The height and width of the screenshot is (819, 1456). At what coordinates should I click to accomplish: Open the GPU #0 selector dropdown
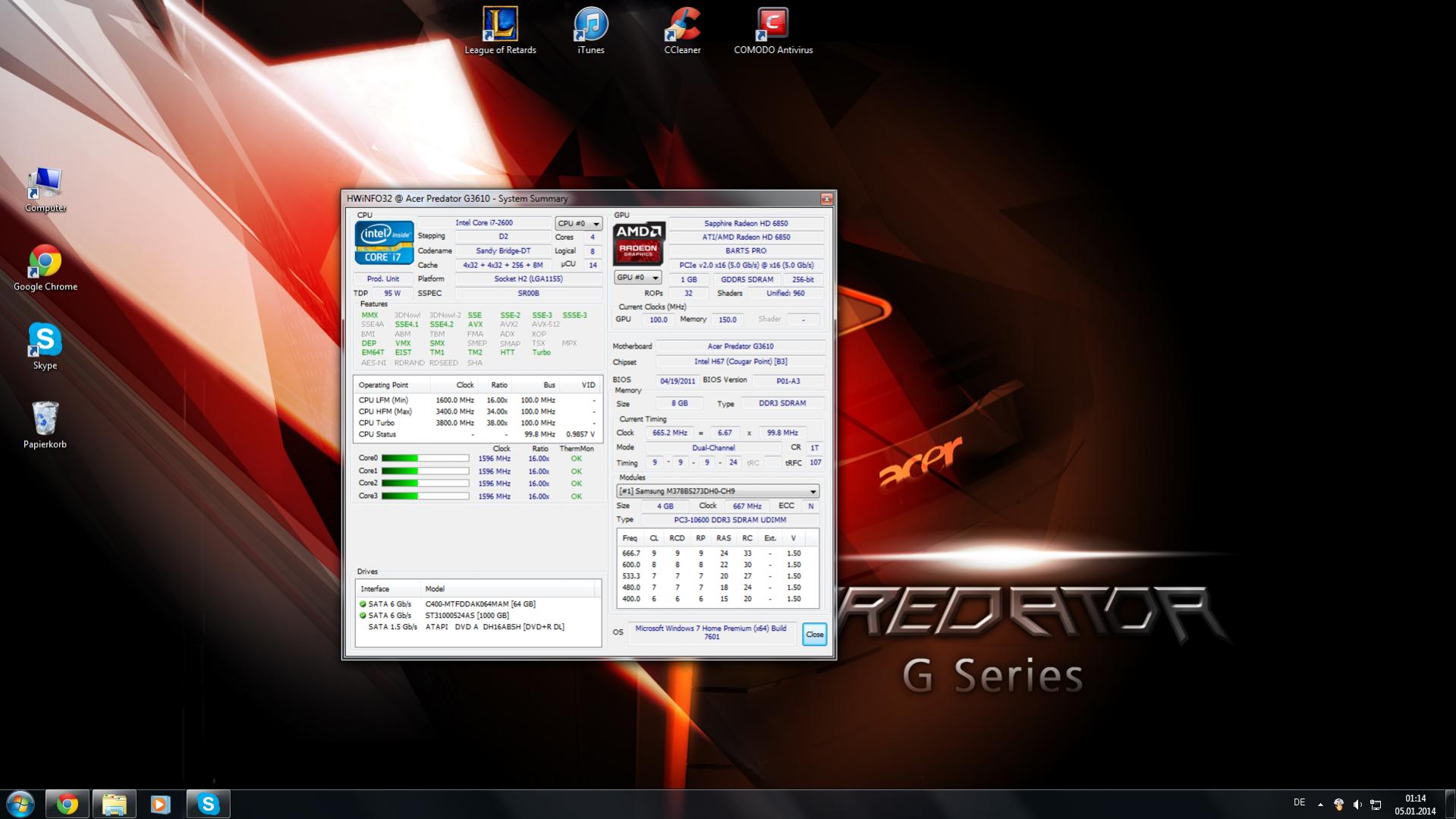pyautogui.click(x=637, y=278)
